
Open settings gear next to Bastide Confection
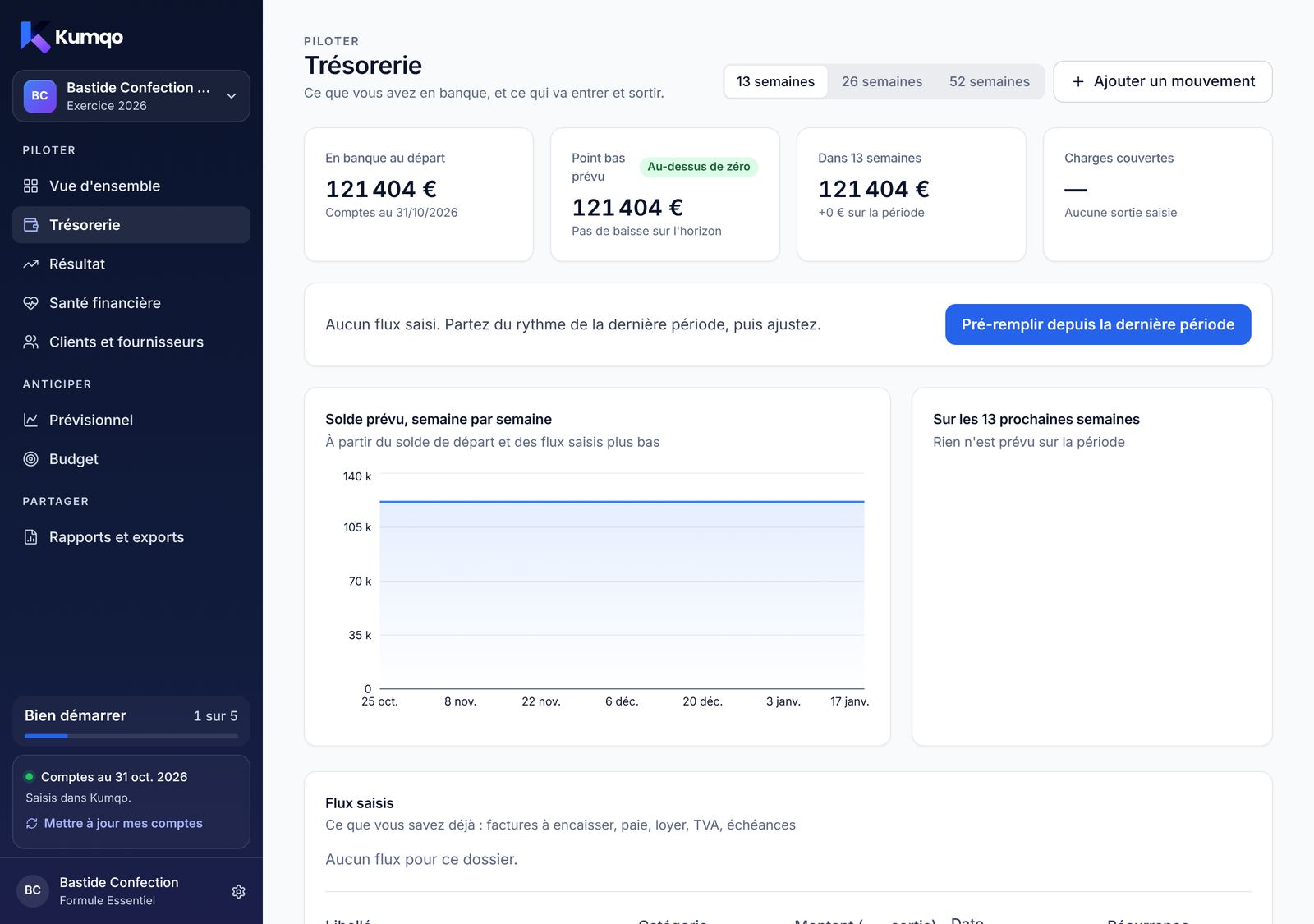pos(238,891)
